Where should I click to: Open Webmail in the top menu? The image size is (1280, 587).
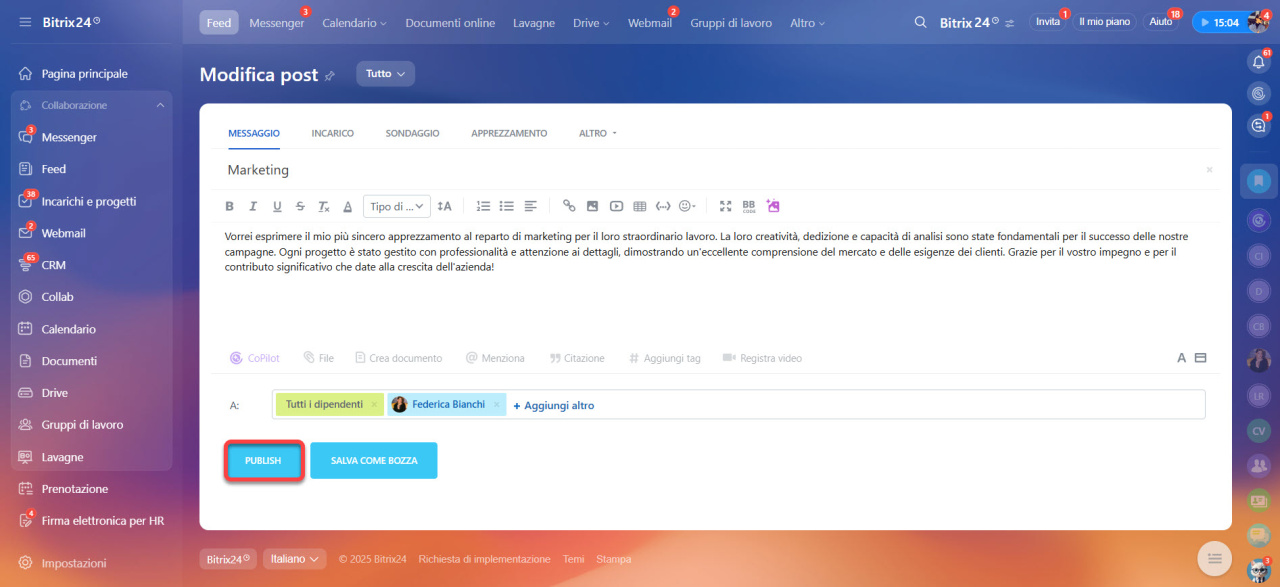[x=649, y=23]
